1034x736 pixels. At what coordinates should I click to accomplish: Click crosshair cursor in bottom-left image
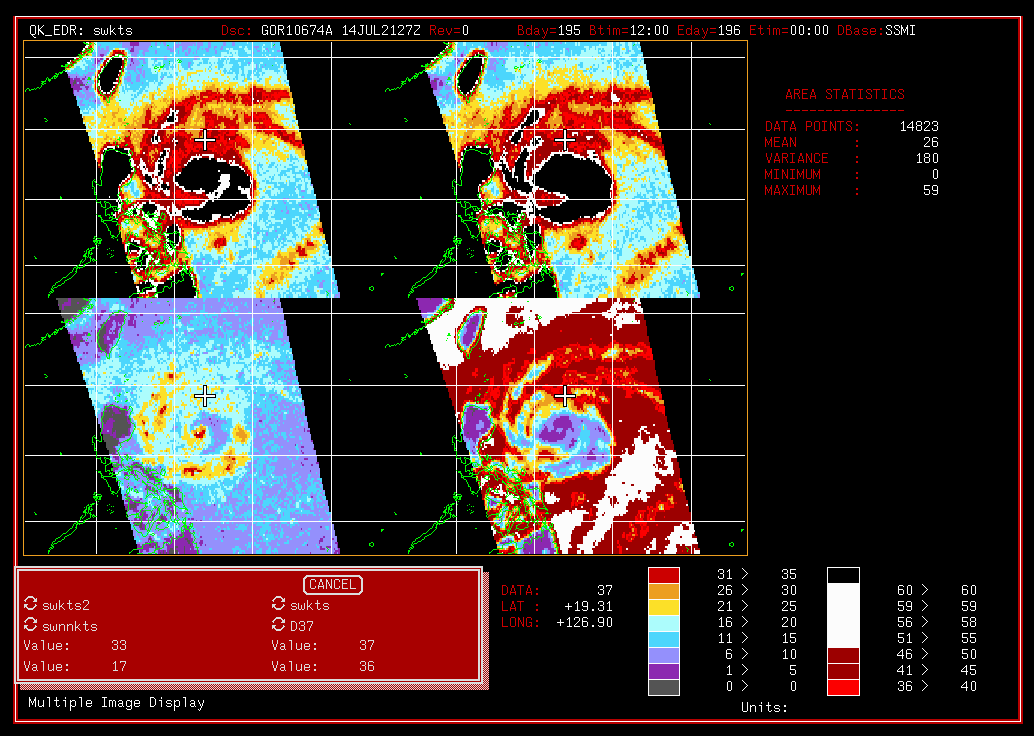tap(204, 396)
